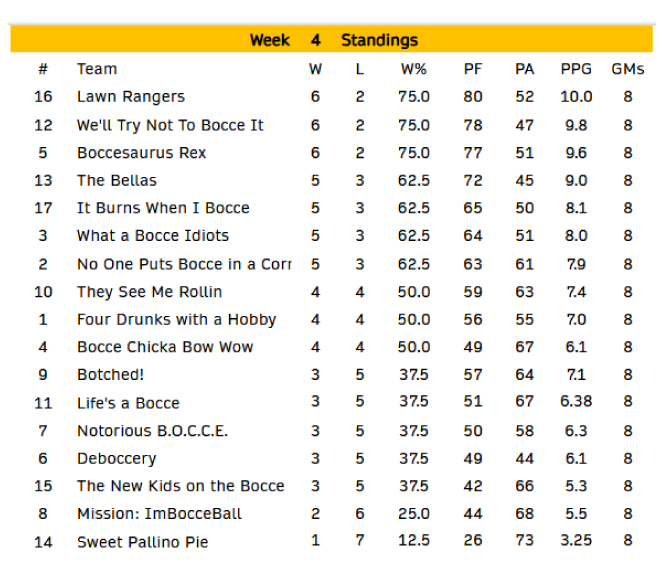Click the W% column header
The width and height of the screenshot is (667, 563).
pyautogui.click(x=413, y=69)
